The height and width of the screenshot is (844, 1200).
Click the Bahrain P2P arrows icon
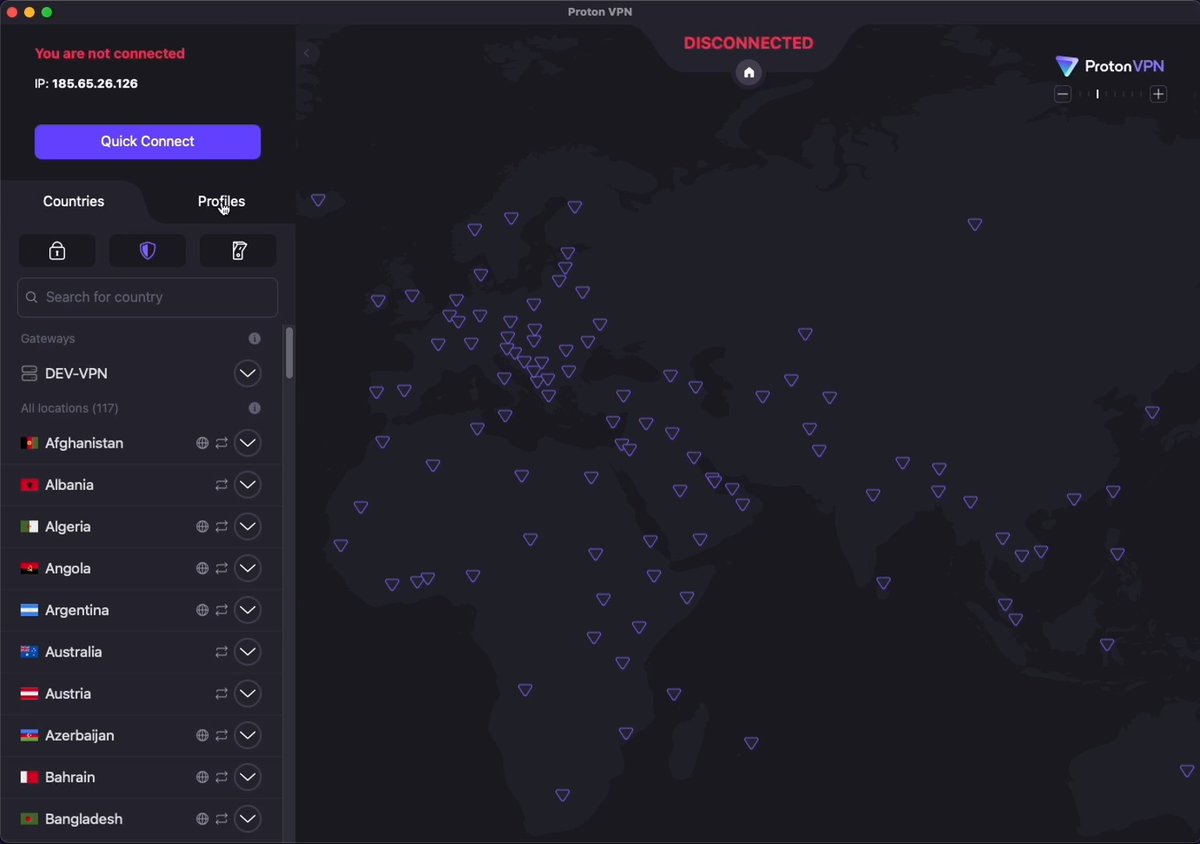click(221, 777)
